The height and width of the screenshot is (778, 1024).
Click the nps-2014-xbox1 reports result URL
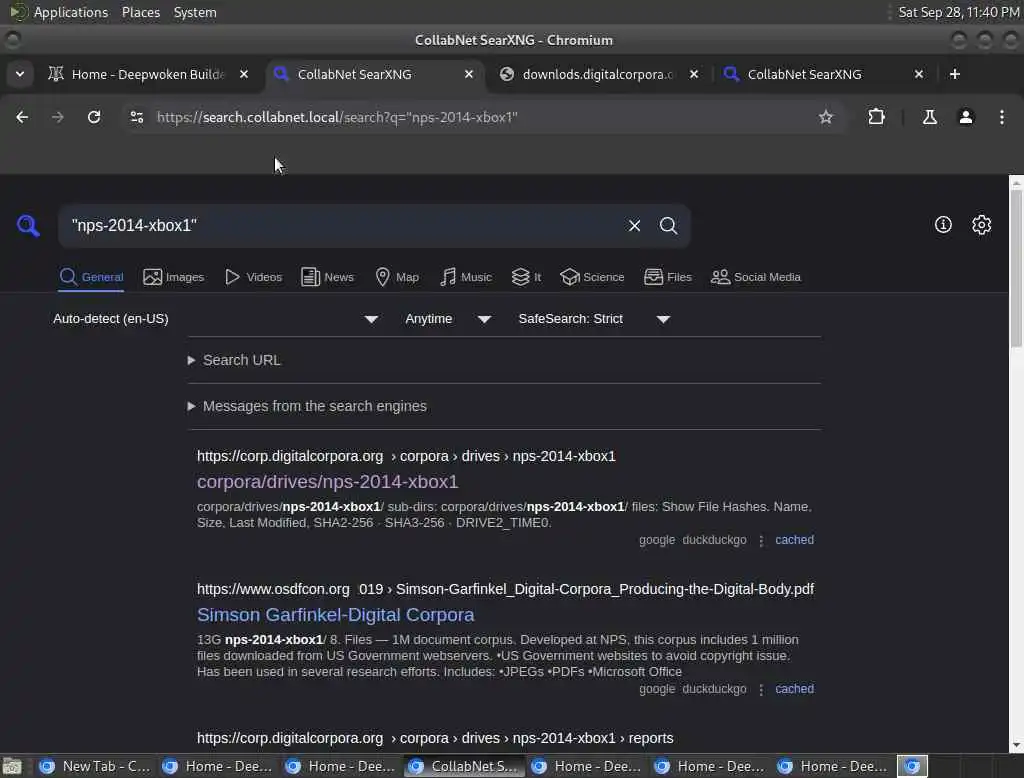pos(435,738)
